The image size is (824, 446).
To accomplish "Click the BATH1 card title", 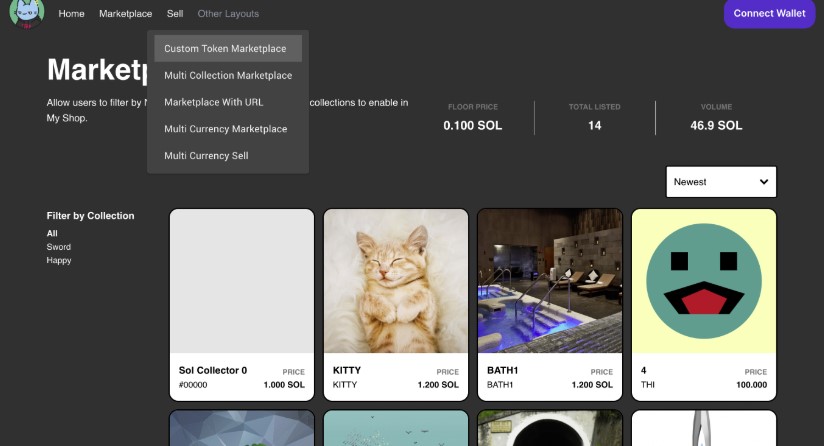I will (502, 370).
